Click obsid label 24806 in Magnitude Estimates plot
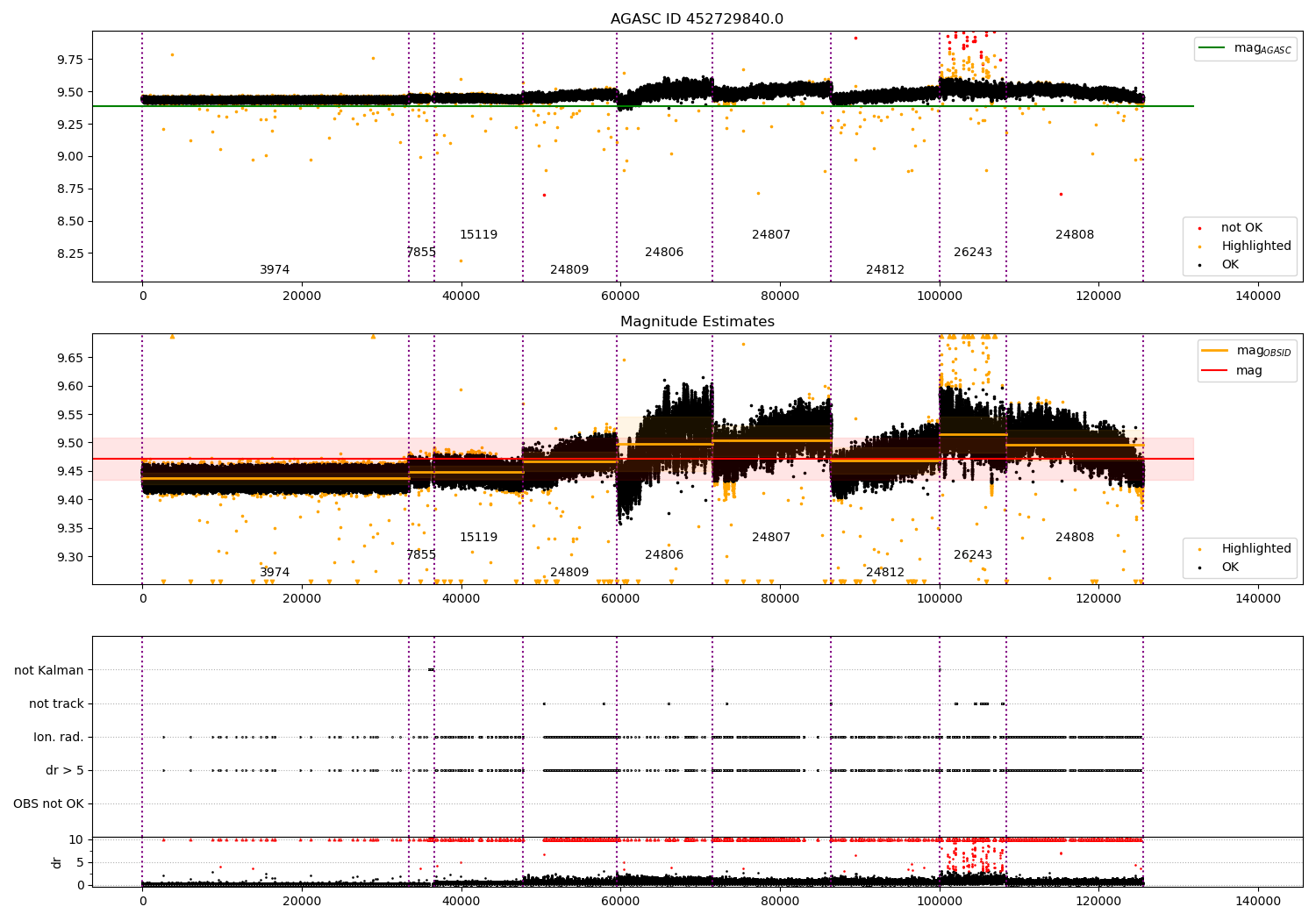 [x=664, y=555]
